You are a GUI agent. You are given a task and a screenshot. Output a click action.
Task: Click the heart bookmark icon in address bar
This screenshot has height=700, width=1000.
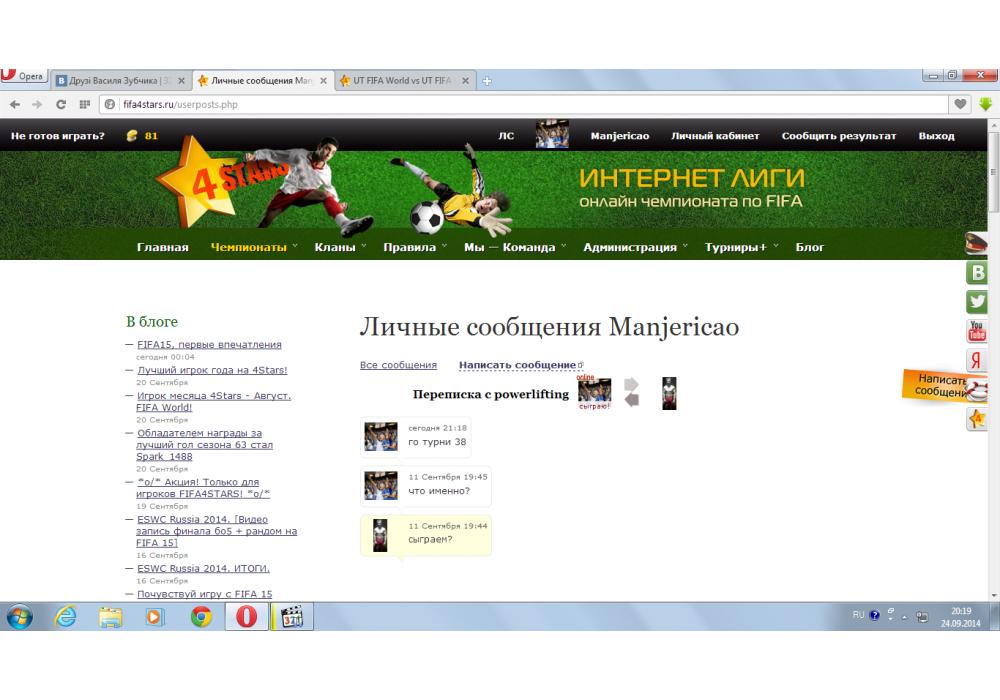pyautogui.click(x=961, y=104)
